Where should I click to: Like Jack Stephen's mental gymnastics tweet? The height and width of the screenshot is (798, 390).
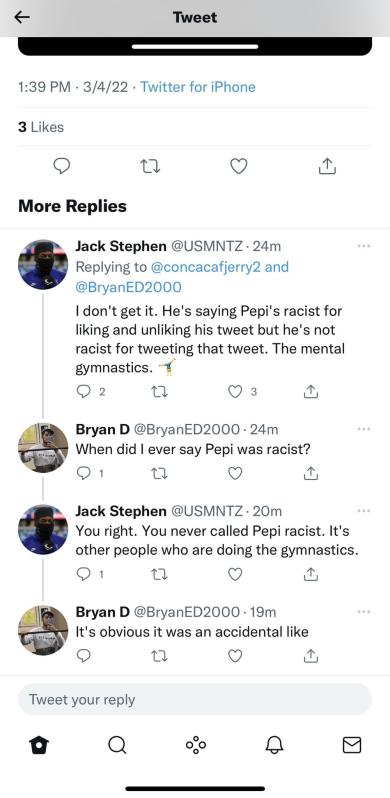click(234, 391)
